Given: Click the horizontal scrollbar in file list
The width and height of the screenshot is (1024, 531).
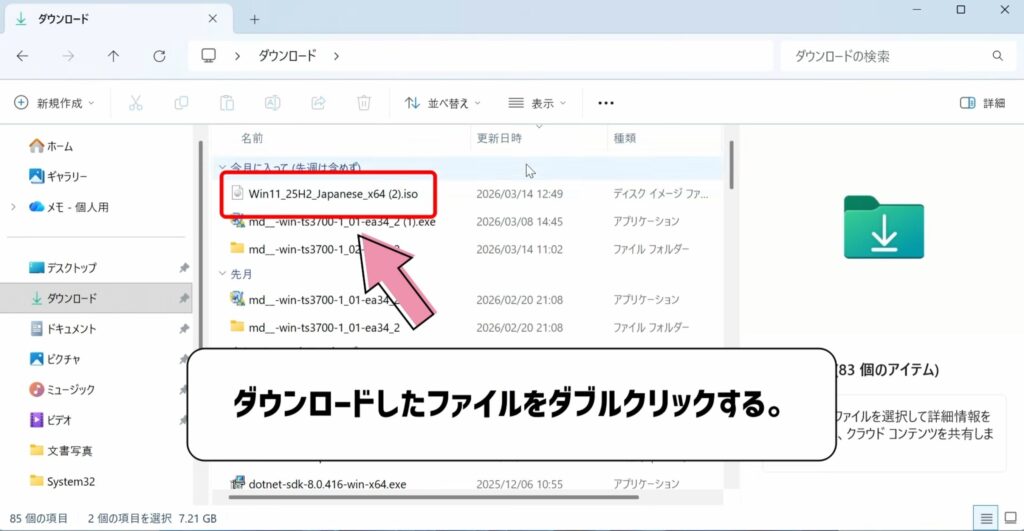Looking at the screenshot, I should coord(434,497).
